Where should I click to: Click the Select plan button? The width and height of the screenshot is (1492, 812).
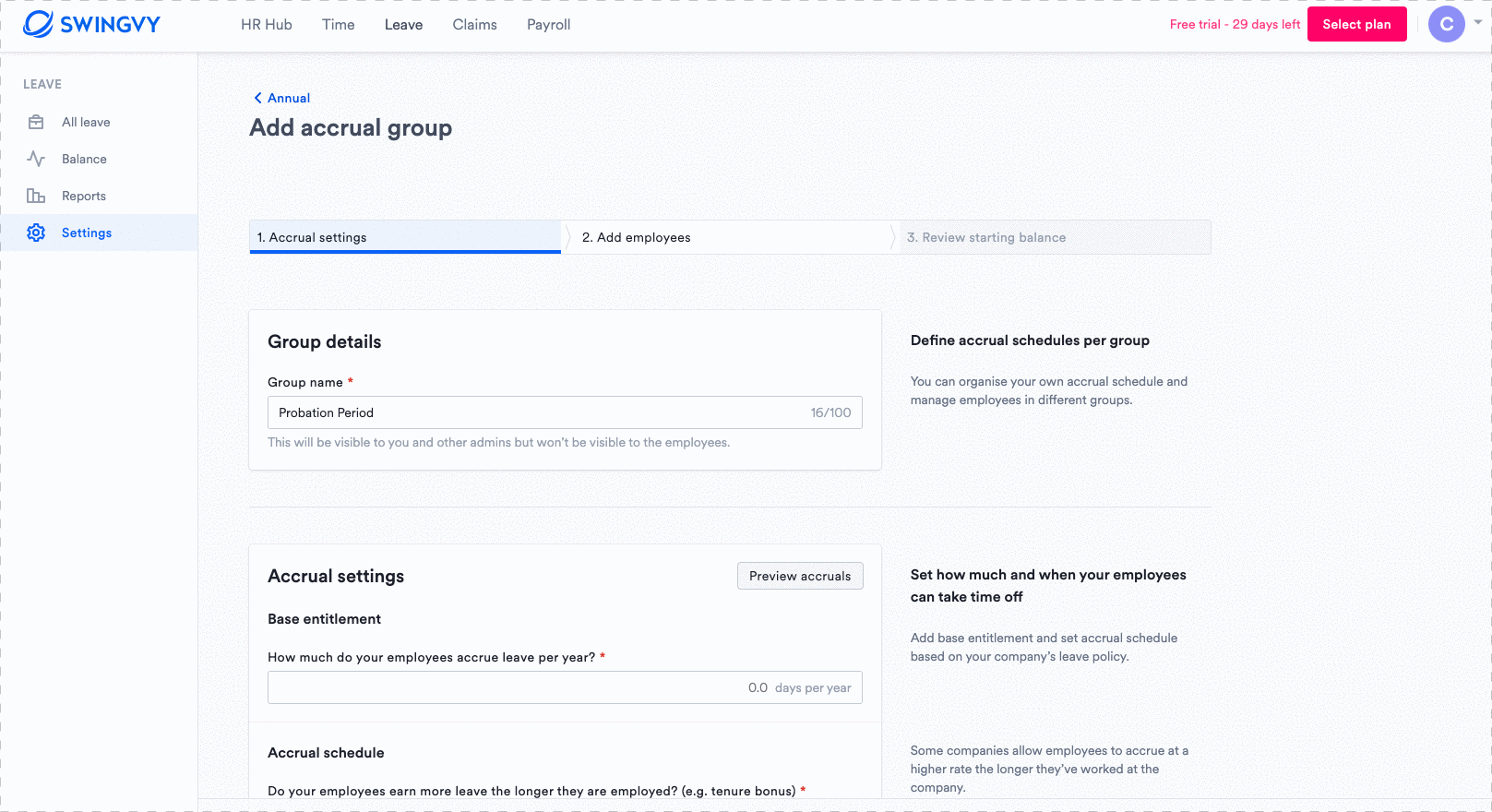click(1356, 24)
